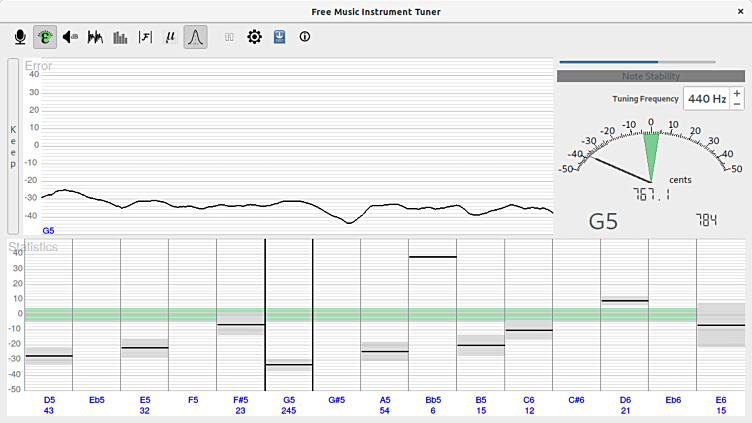752x423 pixels.
Task: Click the blue download save icon
Action: 279,37
